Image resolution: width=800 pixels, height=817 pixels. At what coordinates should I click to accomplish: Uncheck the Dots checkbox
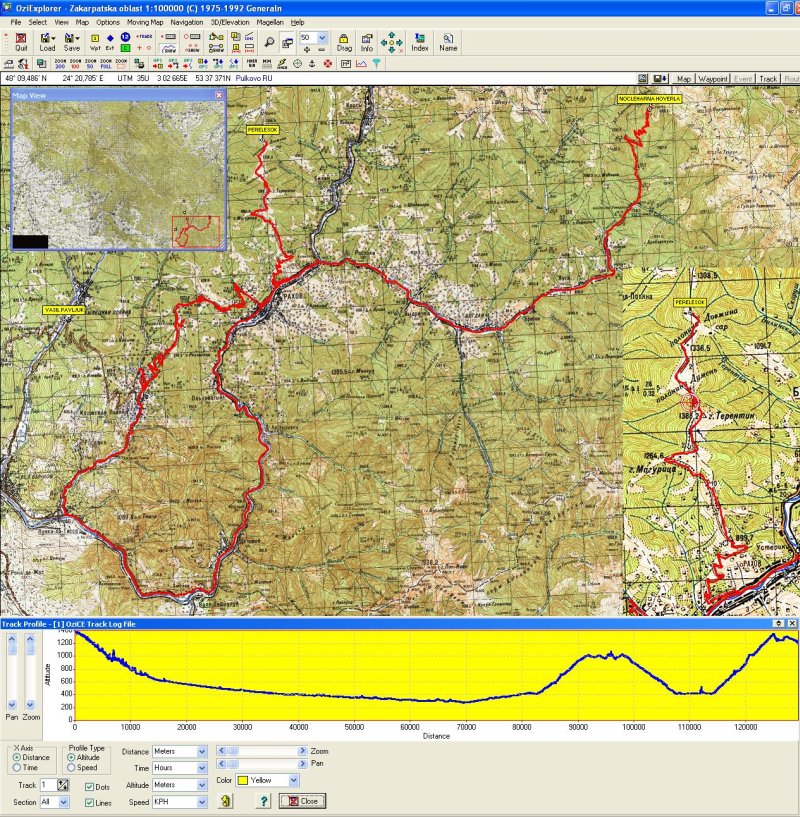click(x=90, y=786)
